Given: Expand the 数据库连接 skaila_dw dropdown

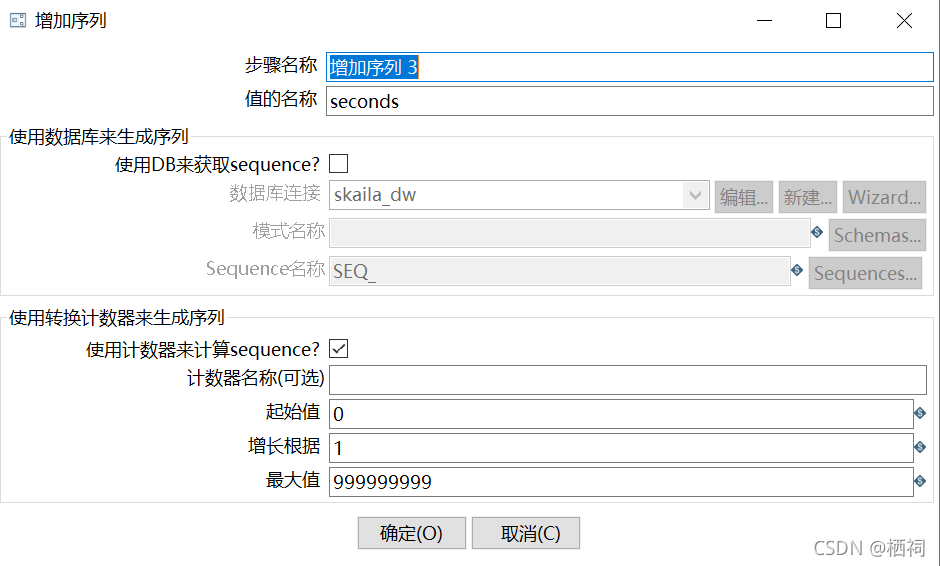Looking at the screenshot, I should [x=696, y=196].
